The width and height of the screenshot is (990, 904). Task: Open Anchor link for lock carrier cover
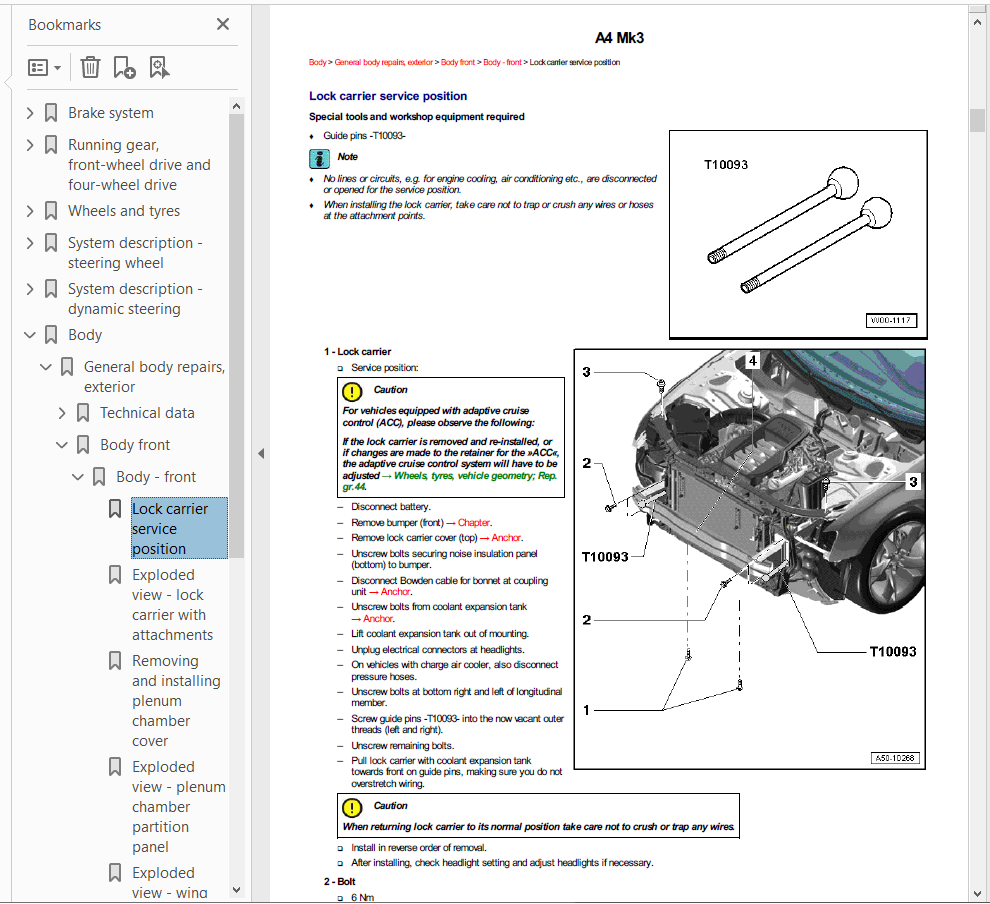tap(506, 538)
